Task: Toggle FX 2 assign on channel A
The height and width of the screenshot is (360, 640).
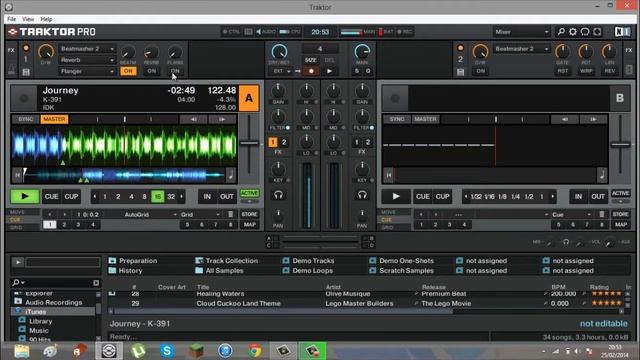Action: tap(284, 142)
